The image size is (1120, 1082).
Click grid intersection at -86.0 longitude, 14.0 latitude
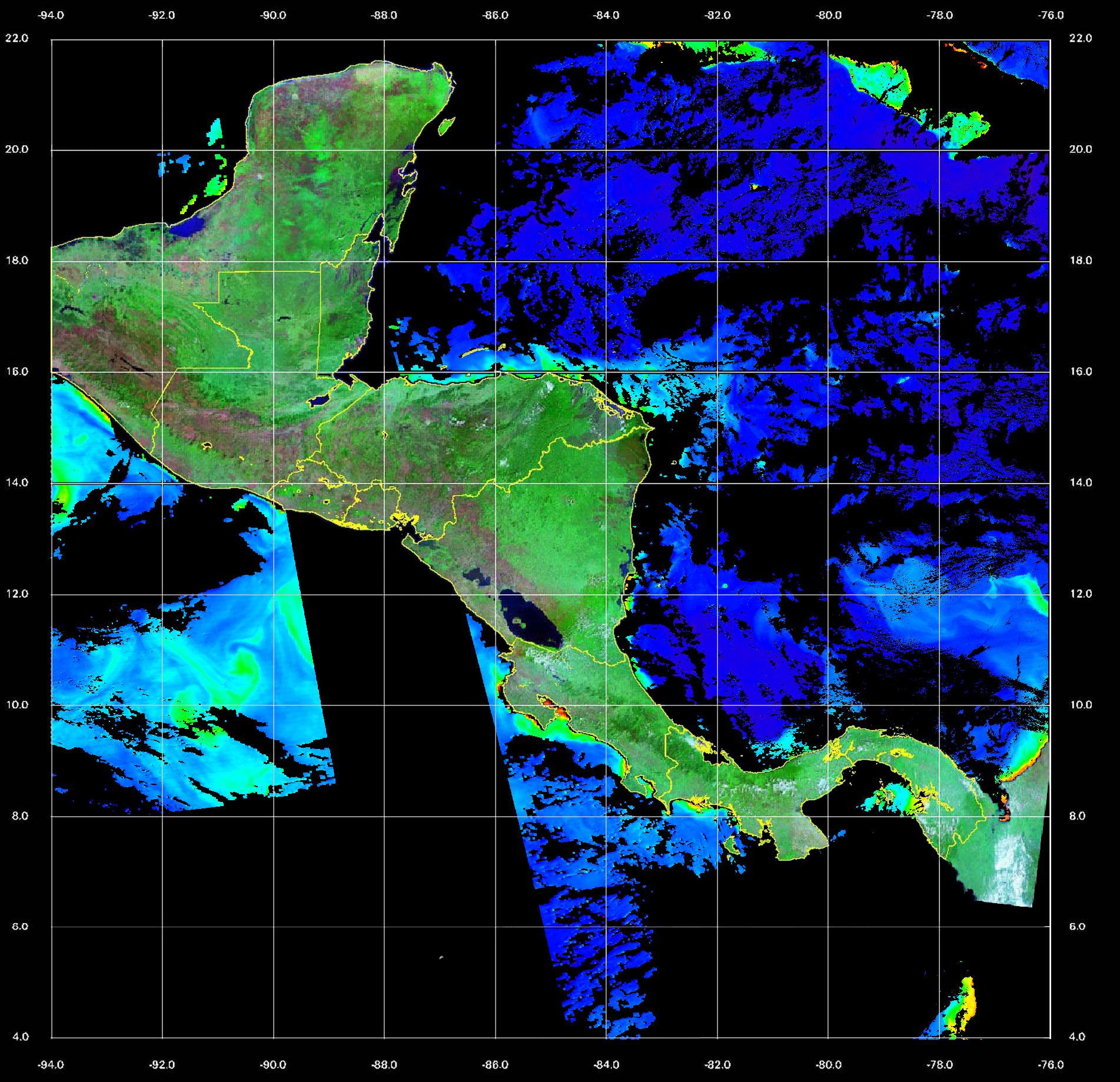point(496,484)
